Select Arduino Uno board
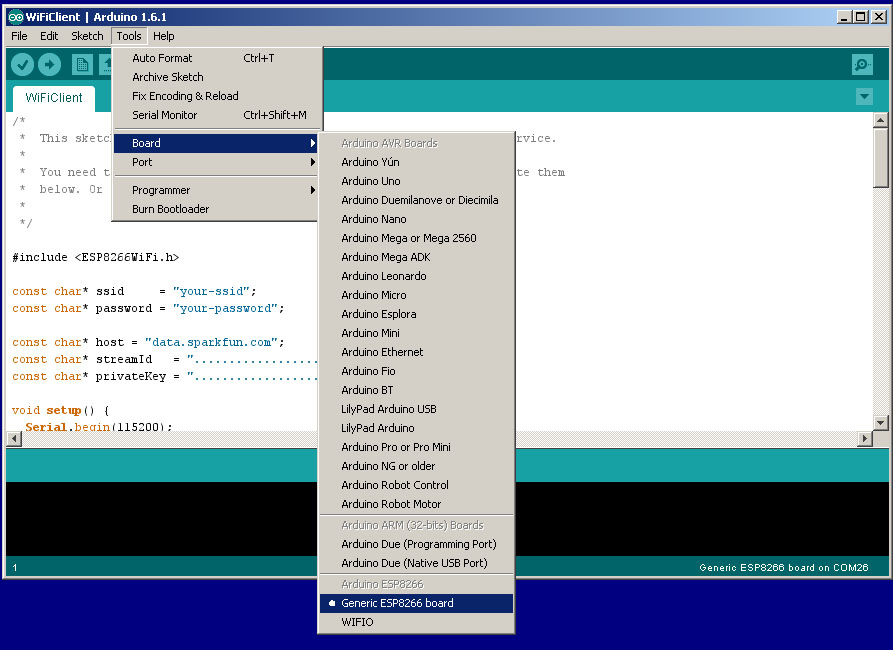Viewport: 893px width, 650px height. [416, 181]
